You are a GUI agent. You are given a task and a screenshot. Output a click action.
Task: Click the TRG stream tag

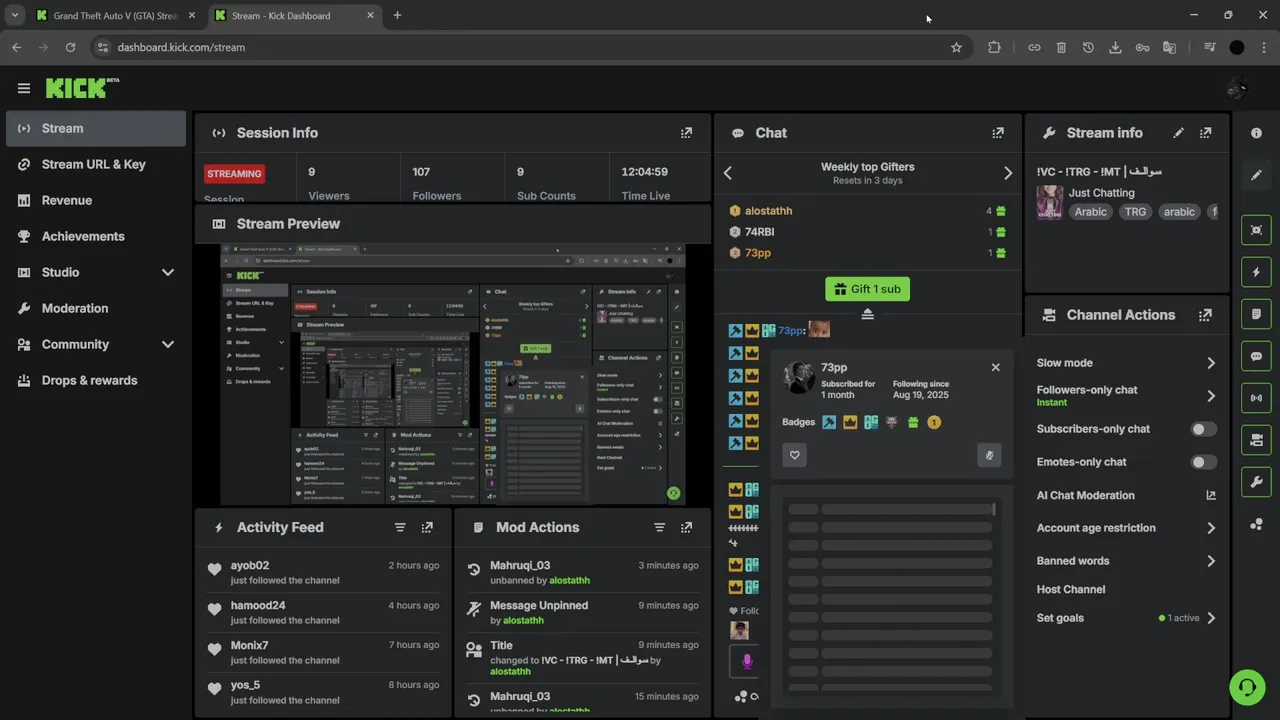pyautogui.click(x=1135, y=212)
